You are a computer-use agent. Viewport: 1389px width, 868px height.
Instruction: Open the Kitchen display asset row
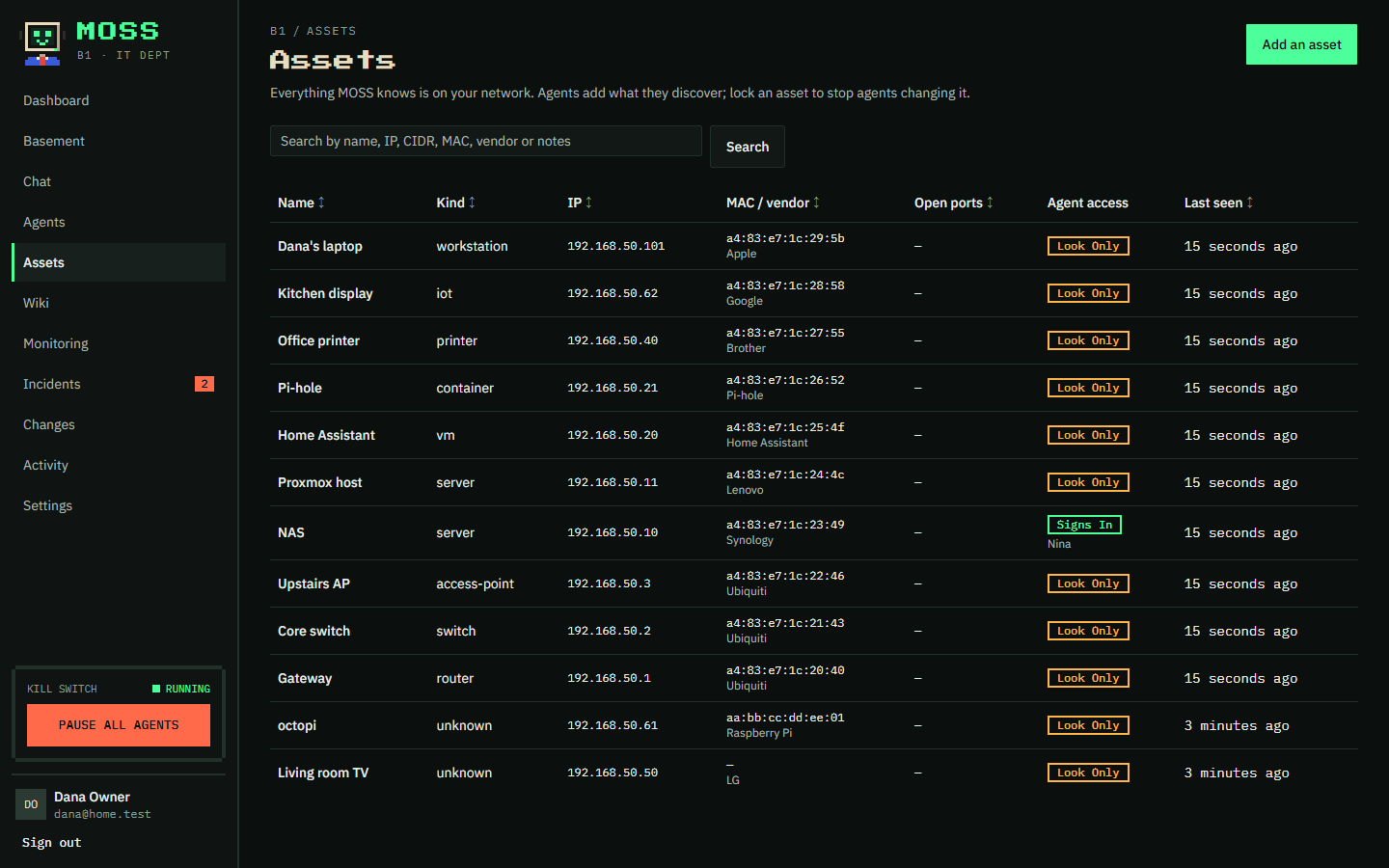[x=814, y=293]
